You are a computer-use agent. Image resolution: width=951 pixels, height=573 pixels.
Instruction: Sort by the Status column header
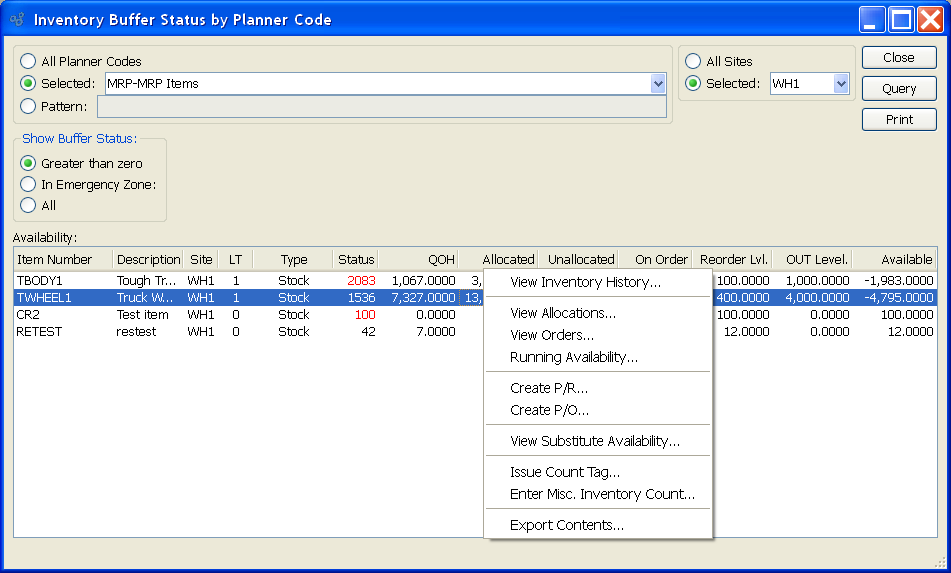pyautogui.click(x=355, y=260)
